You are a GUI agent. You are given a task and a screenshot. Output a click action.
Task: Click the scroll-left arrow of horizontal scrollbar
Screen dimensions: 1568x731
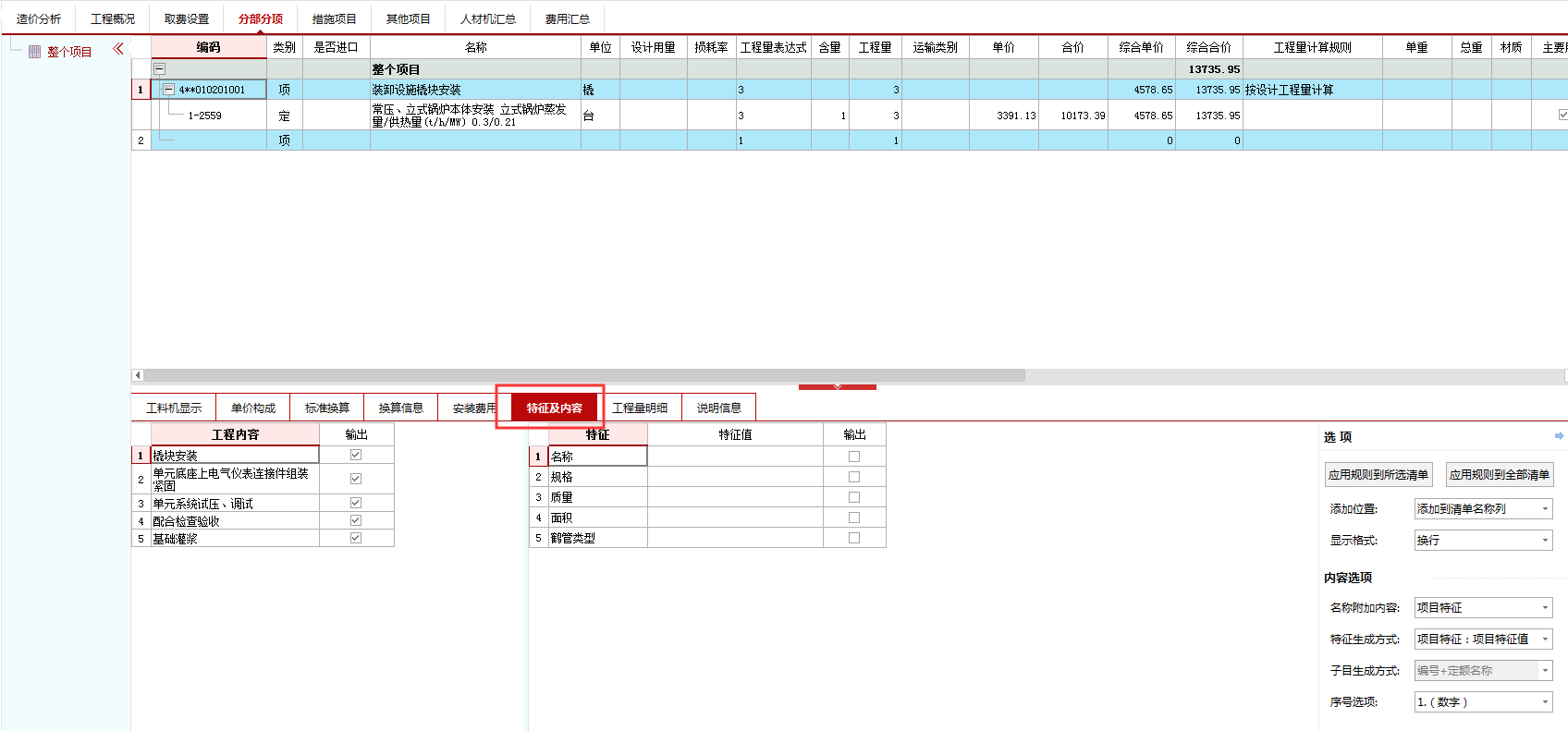pyautogui.click(x=138, y=375)
